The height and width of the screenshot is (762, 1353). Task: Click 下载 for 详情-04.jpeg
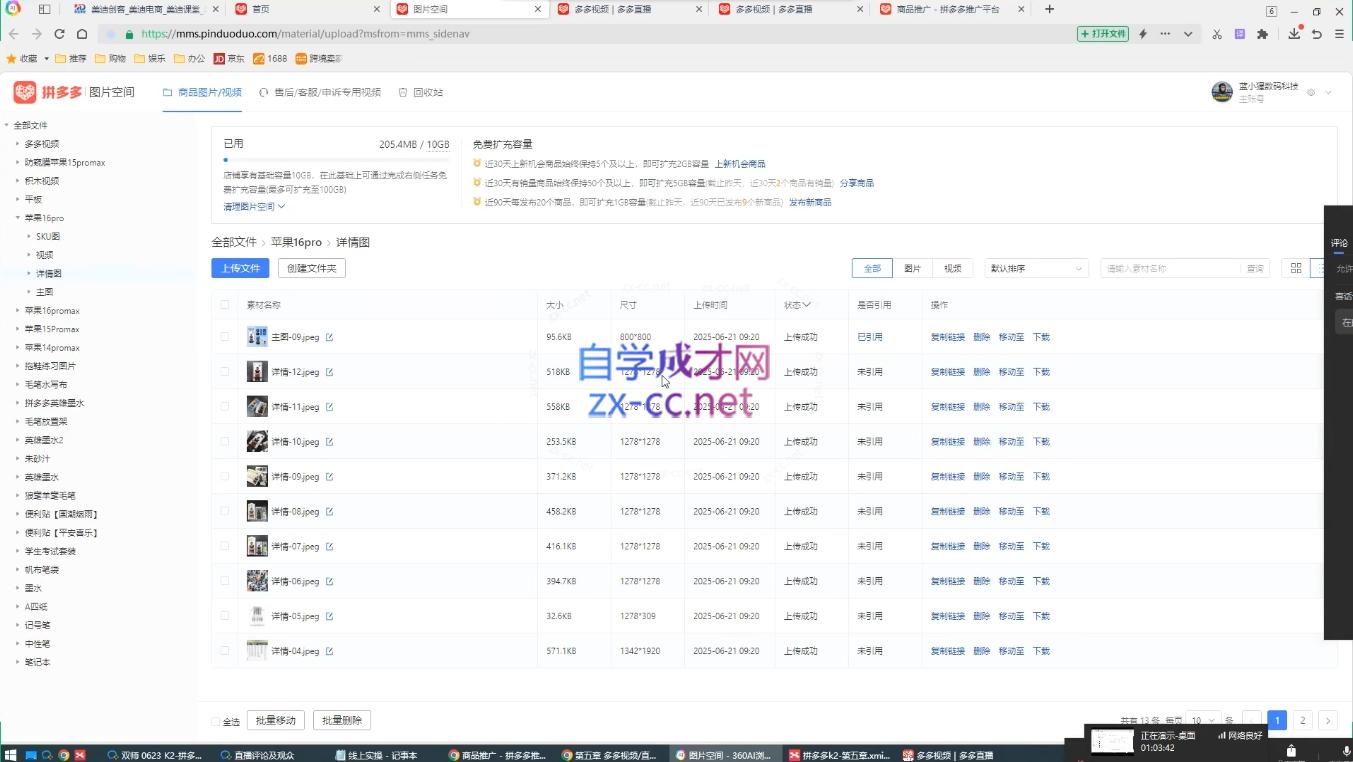(x=1041, y=651)
